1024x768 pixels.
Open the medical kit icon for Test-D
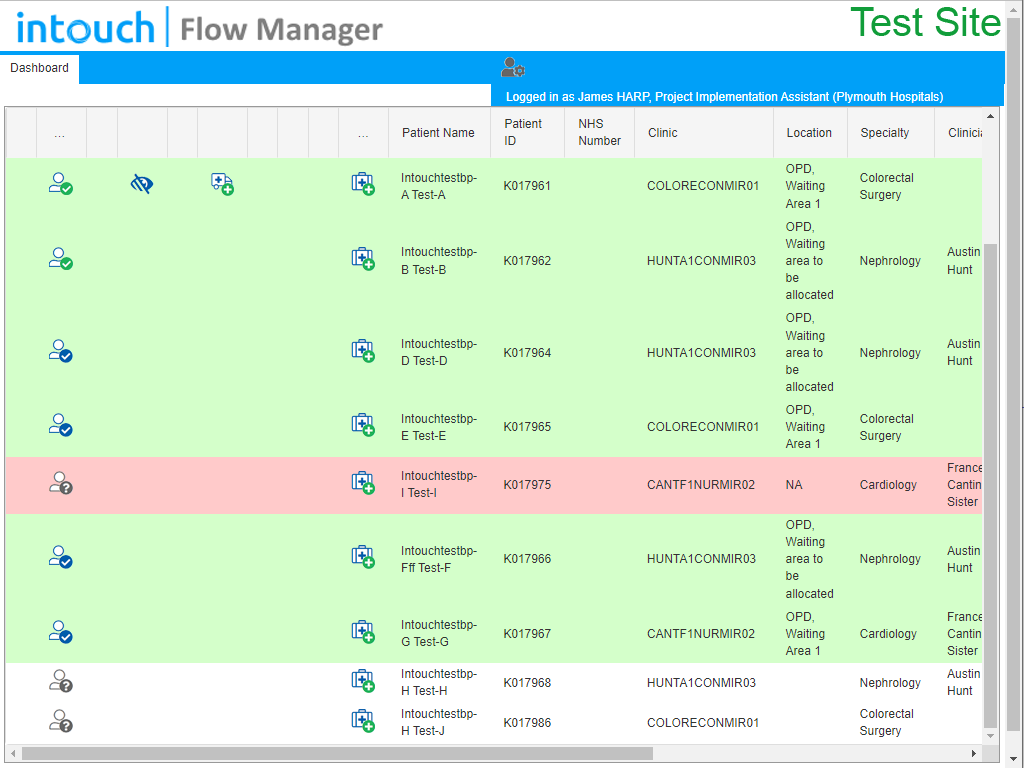[x=363, y=351]
